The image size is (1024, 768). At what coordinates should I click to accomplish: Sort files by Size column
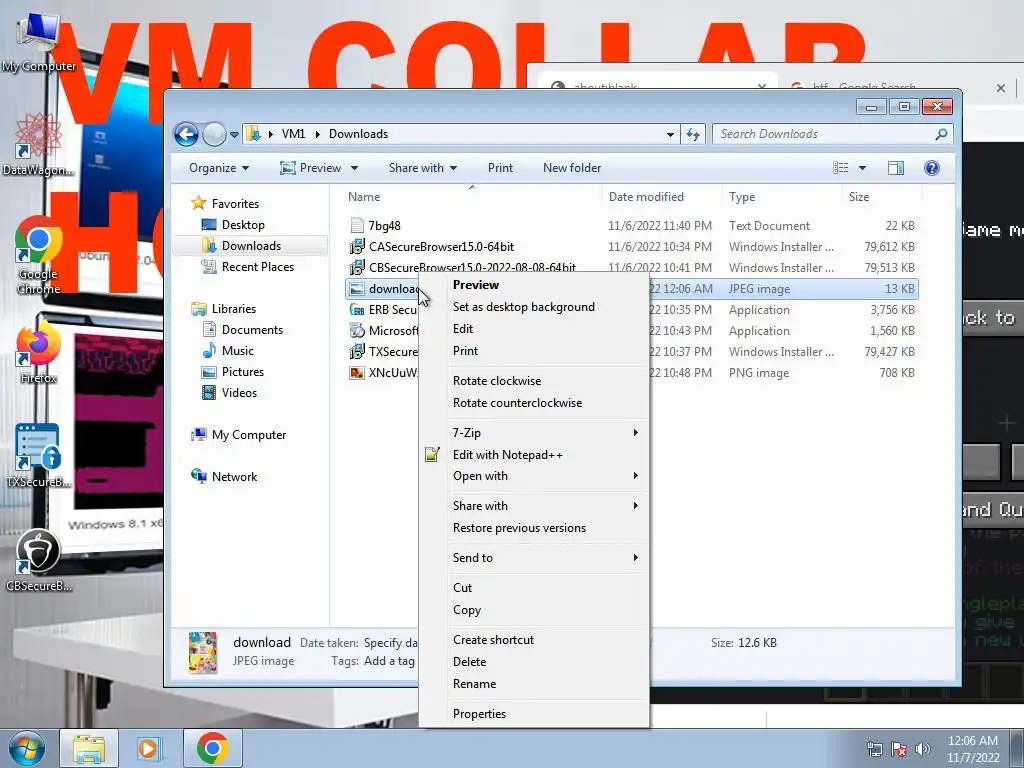pos(859,197)
